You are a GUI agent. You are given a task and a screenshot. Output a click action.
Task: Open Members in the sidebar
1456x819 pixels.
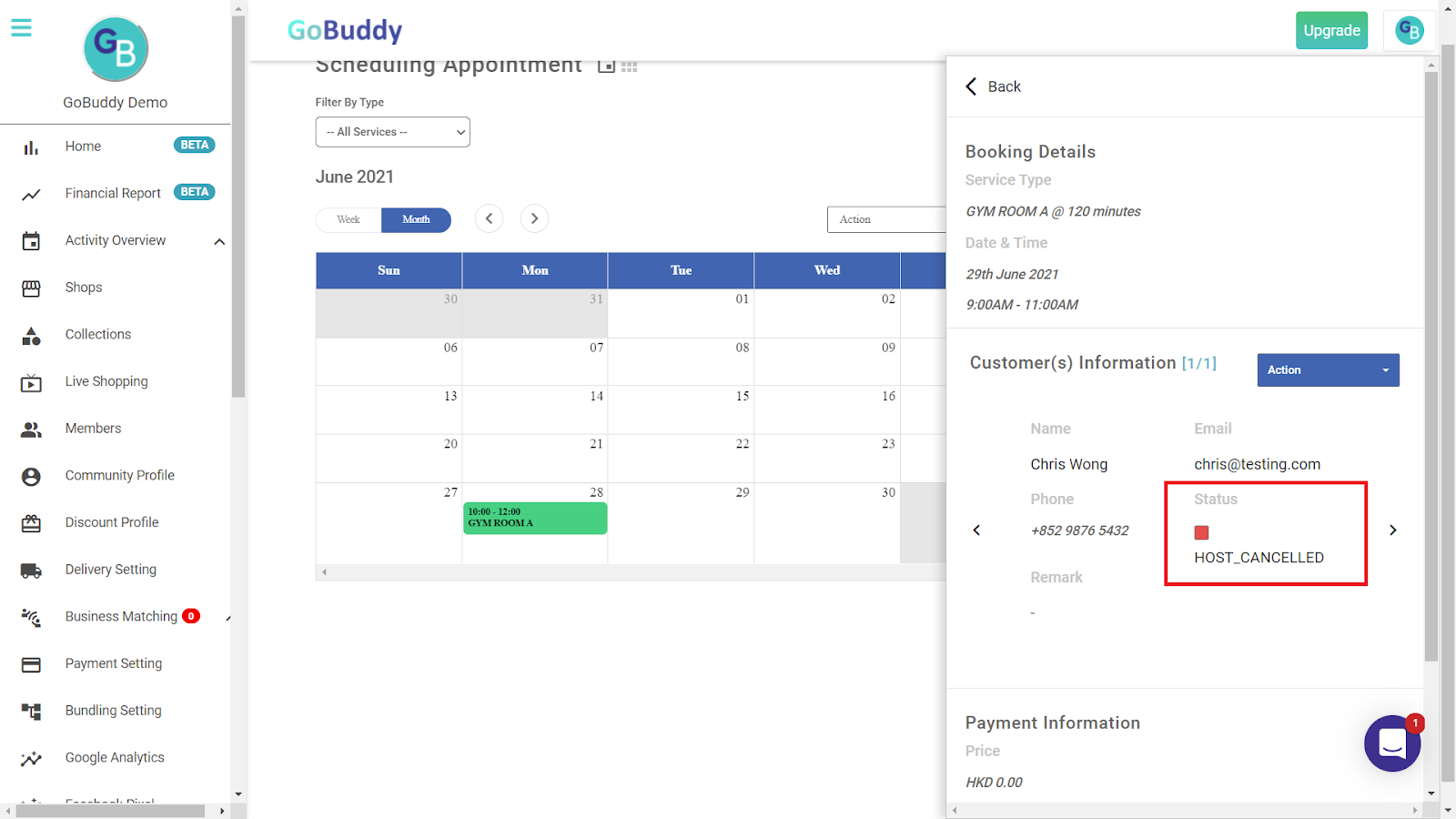[x=93, y=429]
